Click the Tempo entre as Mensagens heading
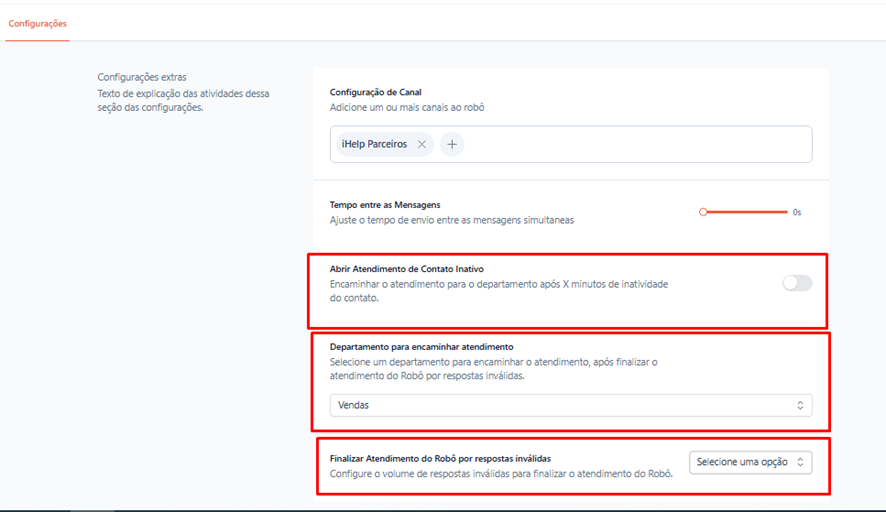The image size is (886, 512). point(385,205)
